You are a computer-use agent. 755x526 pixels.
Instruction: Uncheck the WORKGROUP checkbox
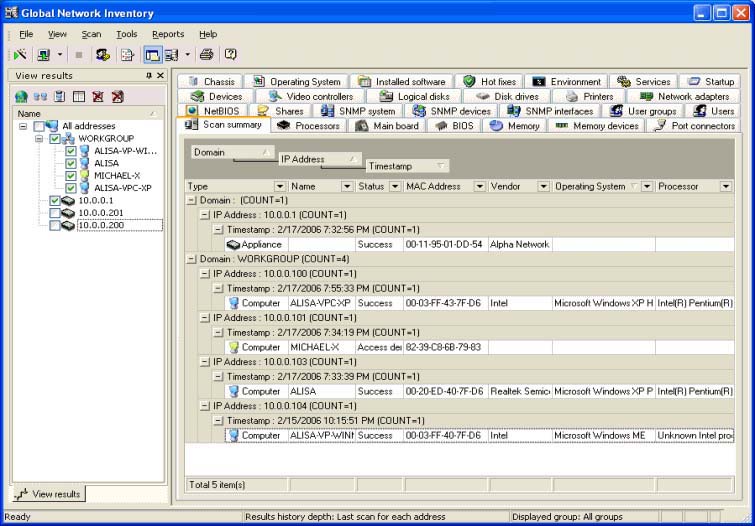point(55,139)
